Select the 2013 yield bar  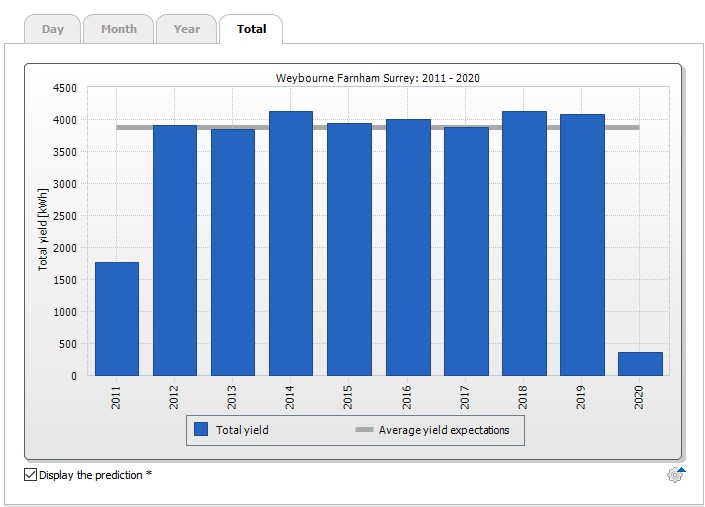[x=233, y=252]
